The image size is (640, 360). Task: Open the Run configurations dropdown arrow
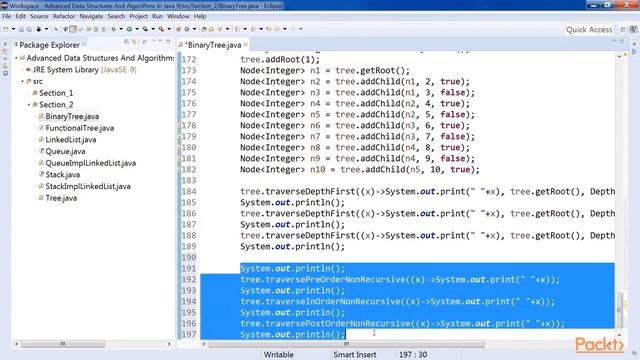coord(137,29)
